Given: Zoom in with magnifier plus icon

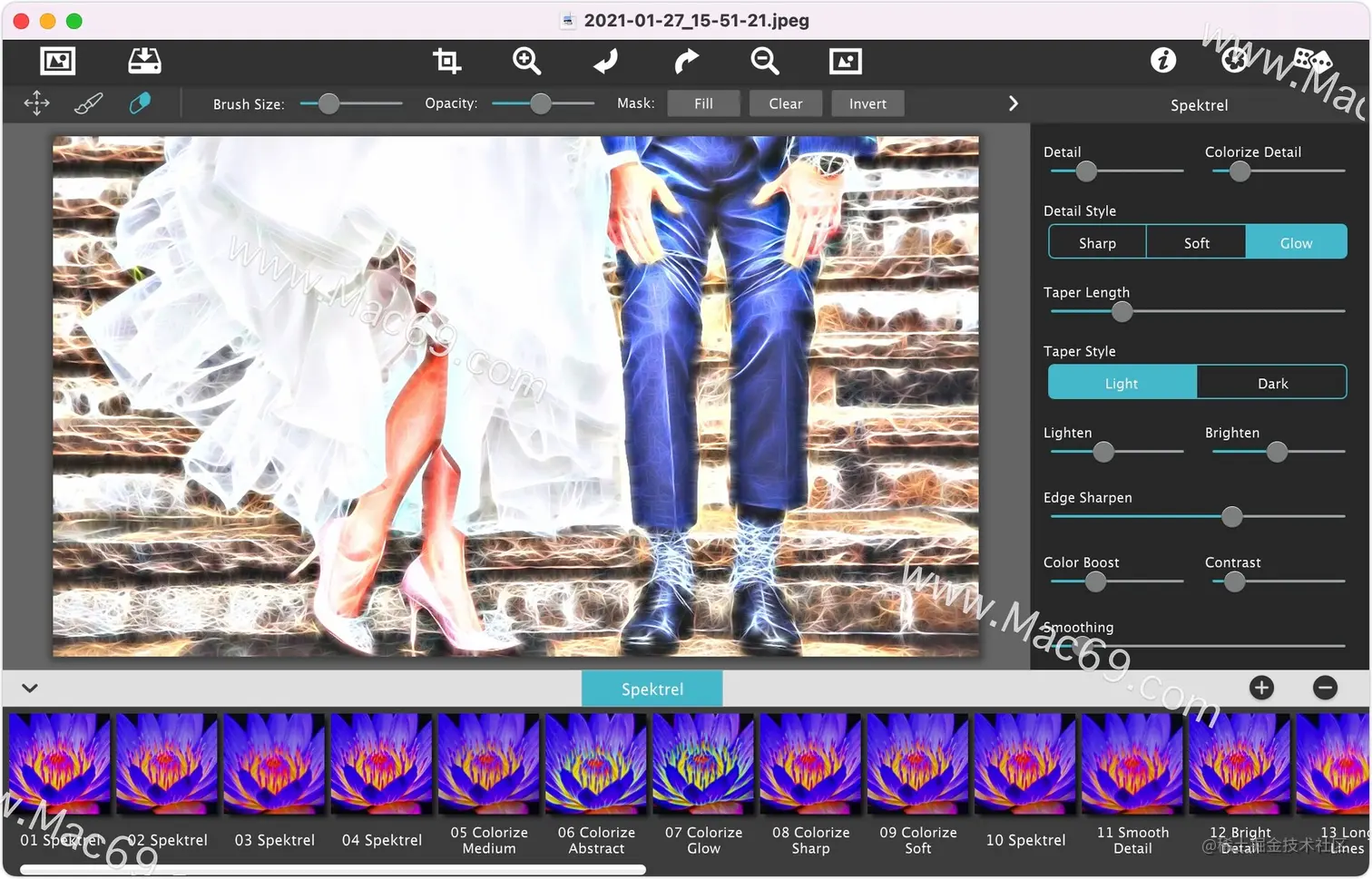Looking at the screenshot, I should coord(526,61).
